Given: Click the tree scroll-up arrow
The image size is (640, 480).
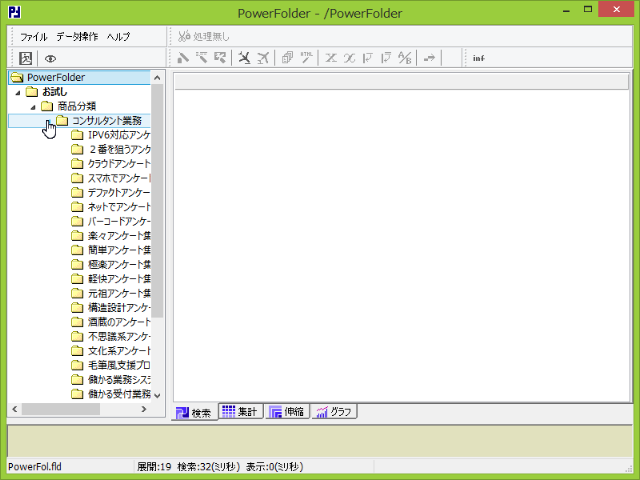Looking at the screenshot, I should click(157, 78).
